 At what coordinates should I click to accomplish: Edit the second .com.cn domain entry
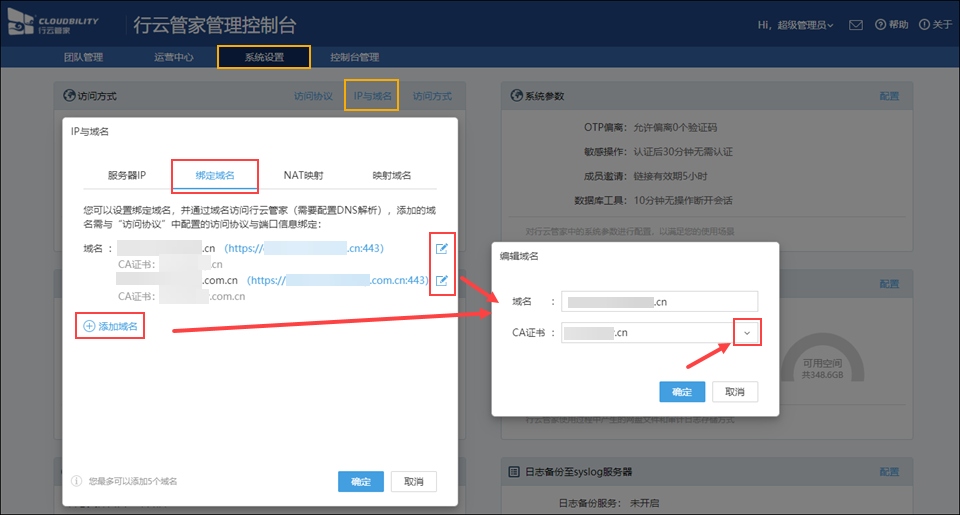click(x=442, y=281)
